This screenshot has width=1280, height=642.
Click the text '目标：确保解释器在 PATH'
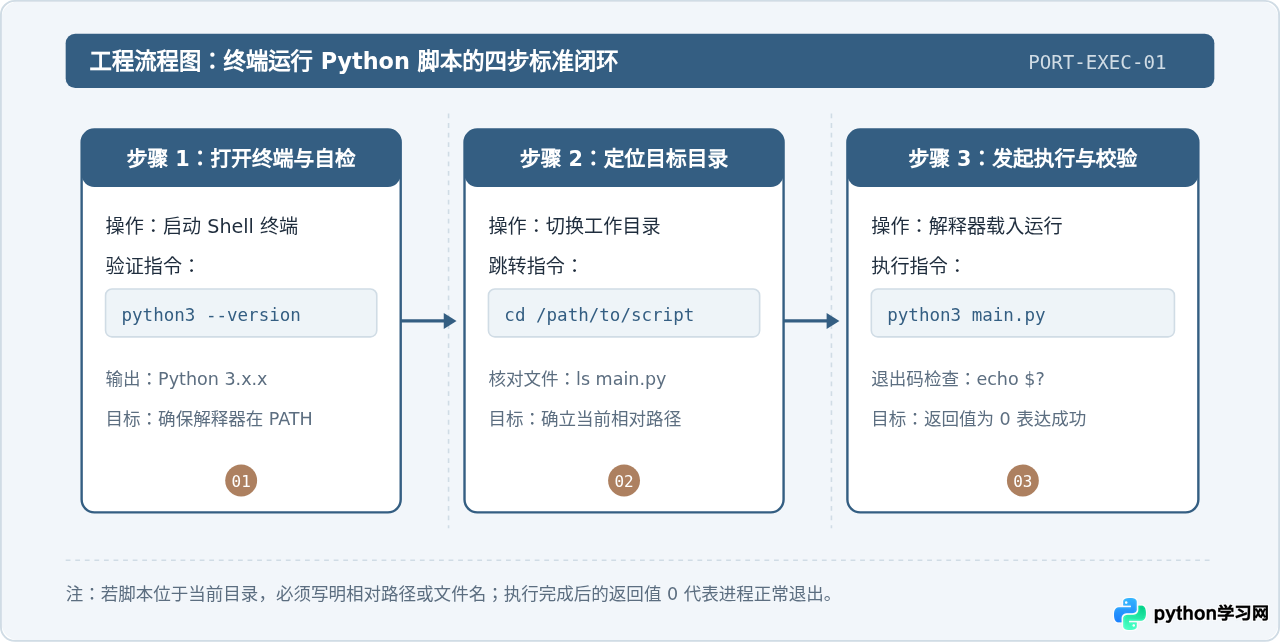[x=209, y=419]
